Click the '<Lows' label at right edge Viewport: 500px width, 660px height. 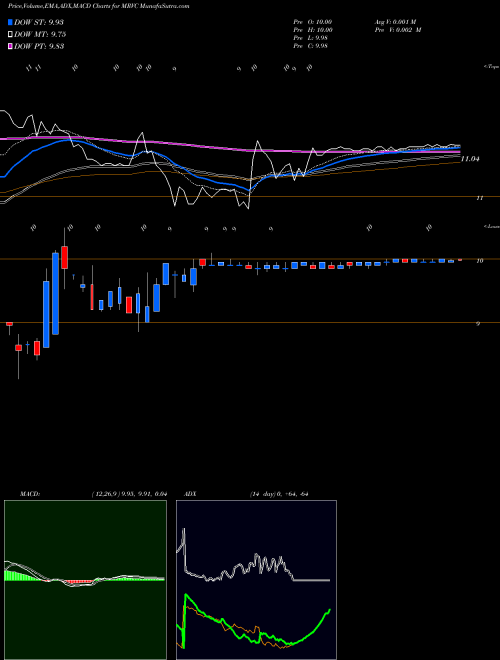[x=491, y=226]
